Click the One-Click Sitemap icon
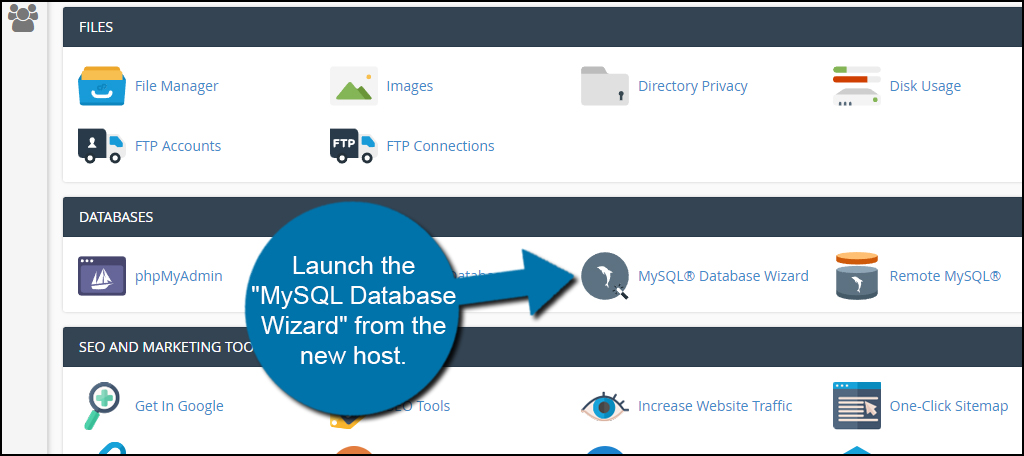This screenshot has height=456, width=1024. coord(857,406)
